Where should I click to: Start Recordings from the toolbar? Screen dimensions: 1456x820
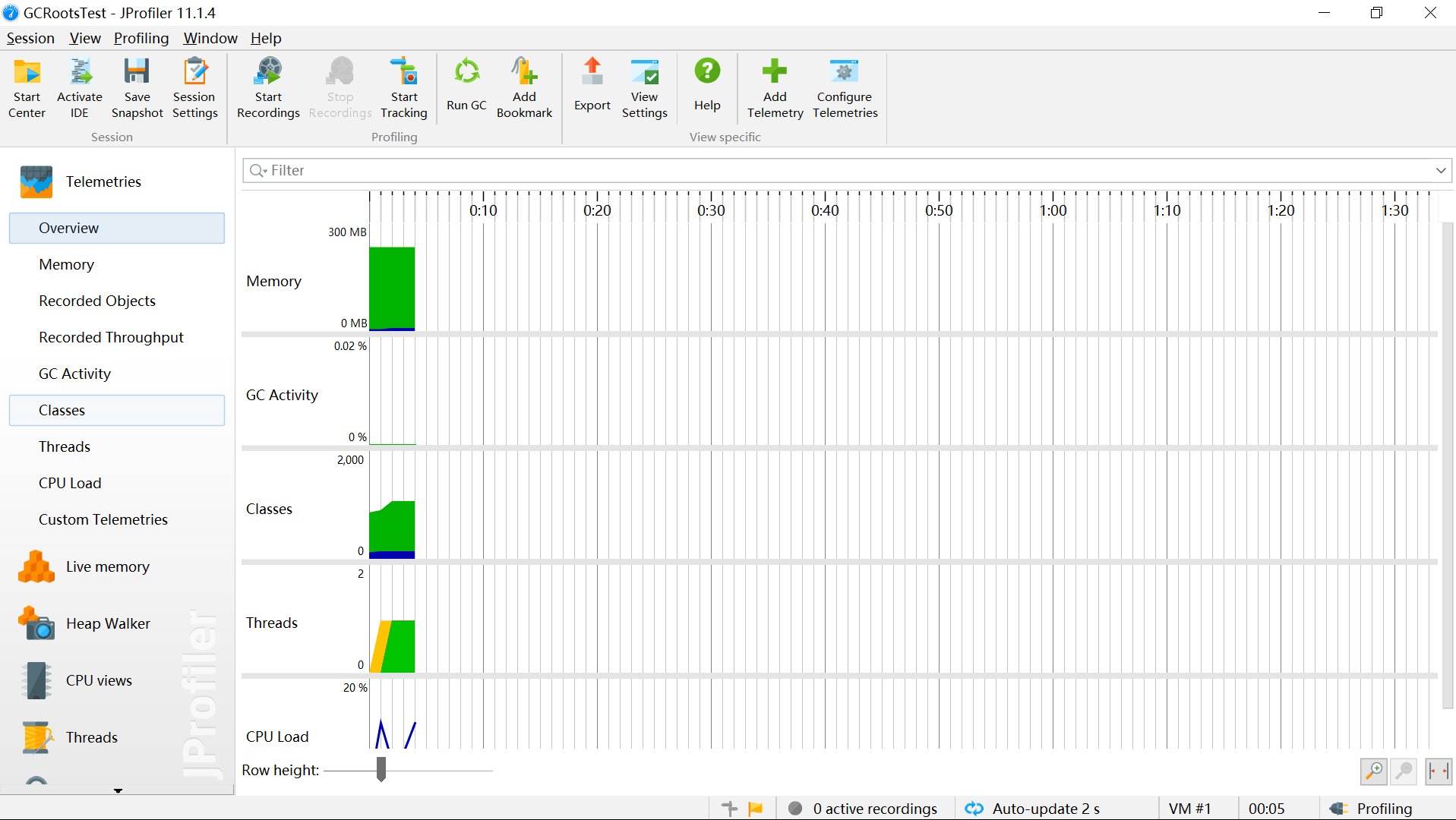click(268, 73)
